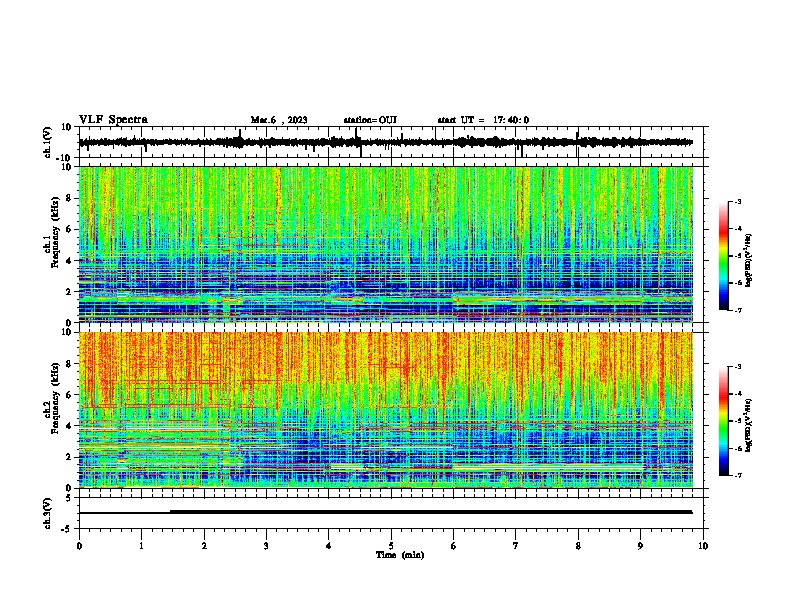Click the "8" kHz tick of ch.1 spectrogram

(70, 198)
